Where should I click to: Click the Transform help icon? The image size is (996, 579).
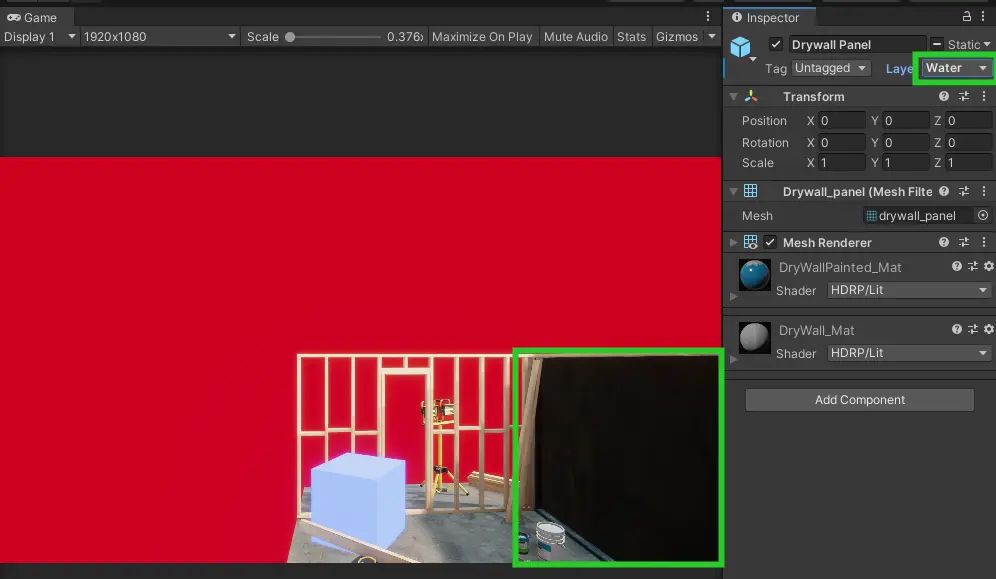point(943,96)
